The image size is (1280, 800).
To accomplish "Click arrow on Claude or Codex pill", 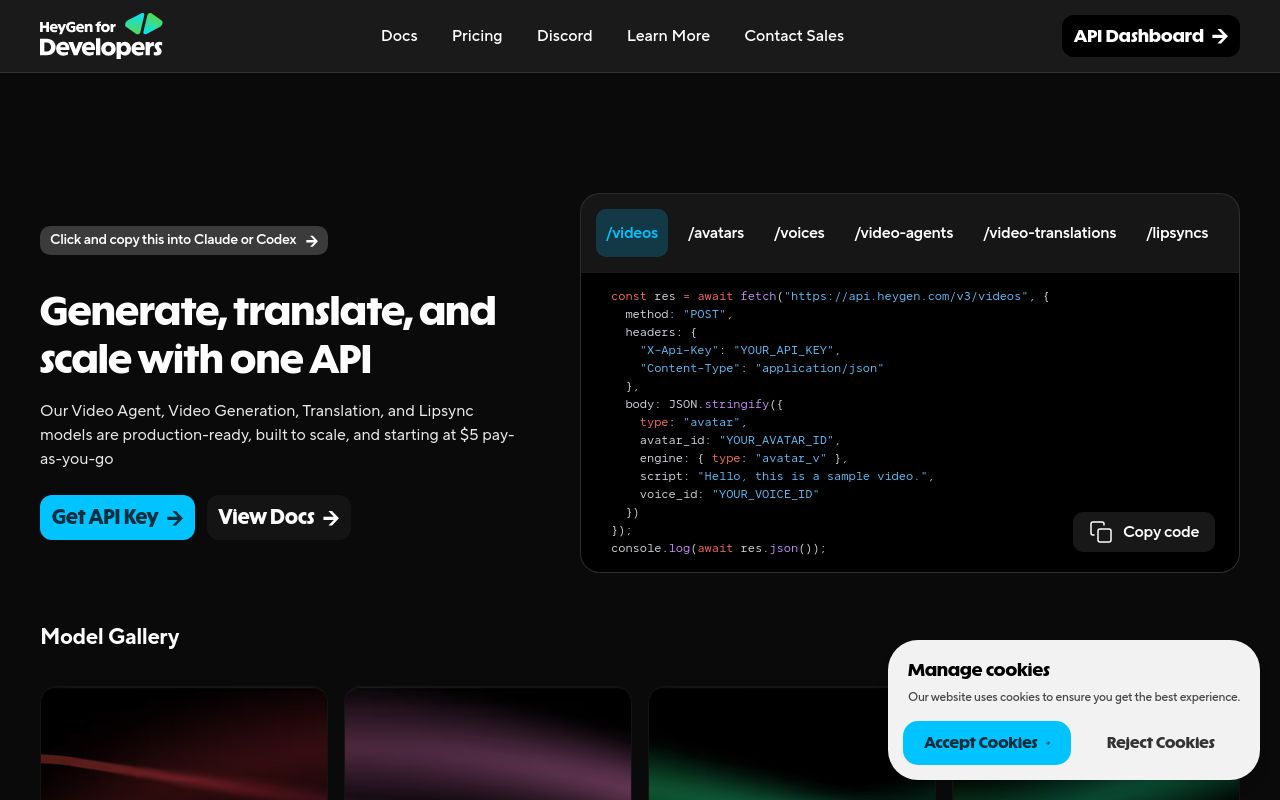I will click(x=312, y=241).
